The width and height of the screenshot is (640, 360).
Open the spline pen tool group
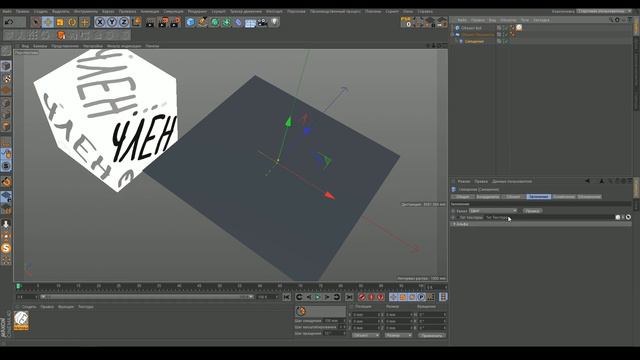pos(202,22)
